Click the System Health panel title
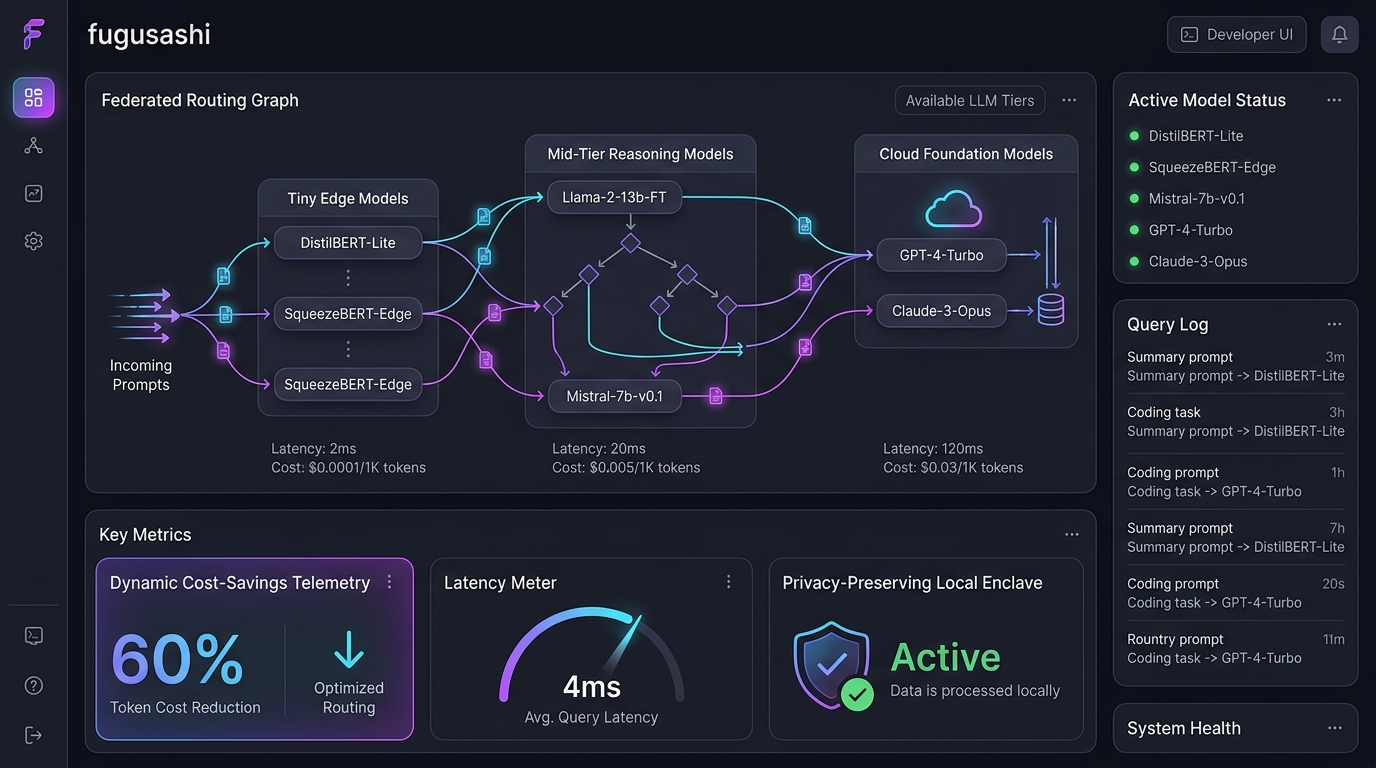Screen dimensions: 1376x768 click(x=1184, y=728)
